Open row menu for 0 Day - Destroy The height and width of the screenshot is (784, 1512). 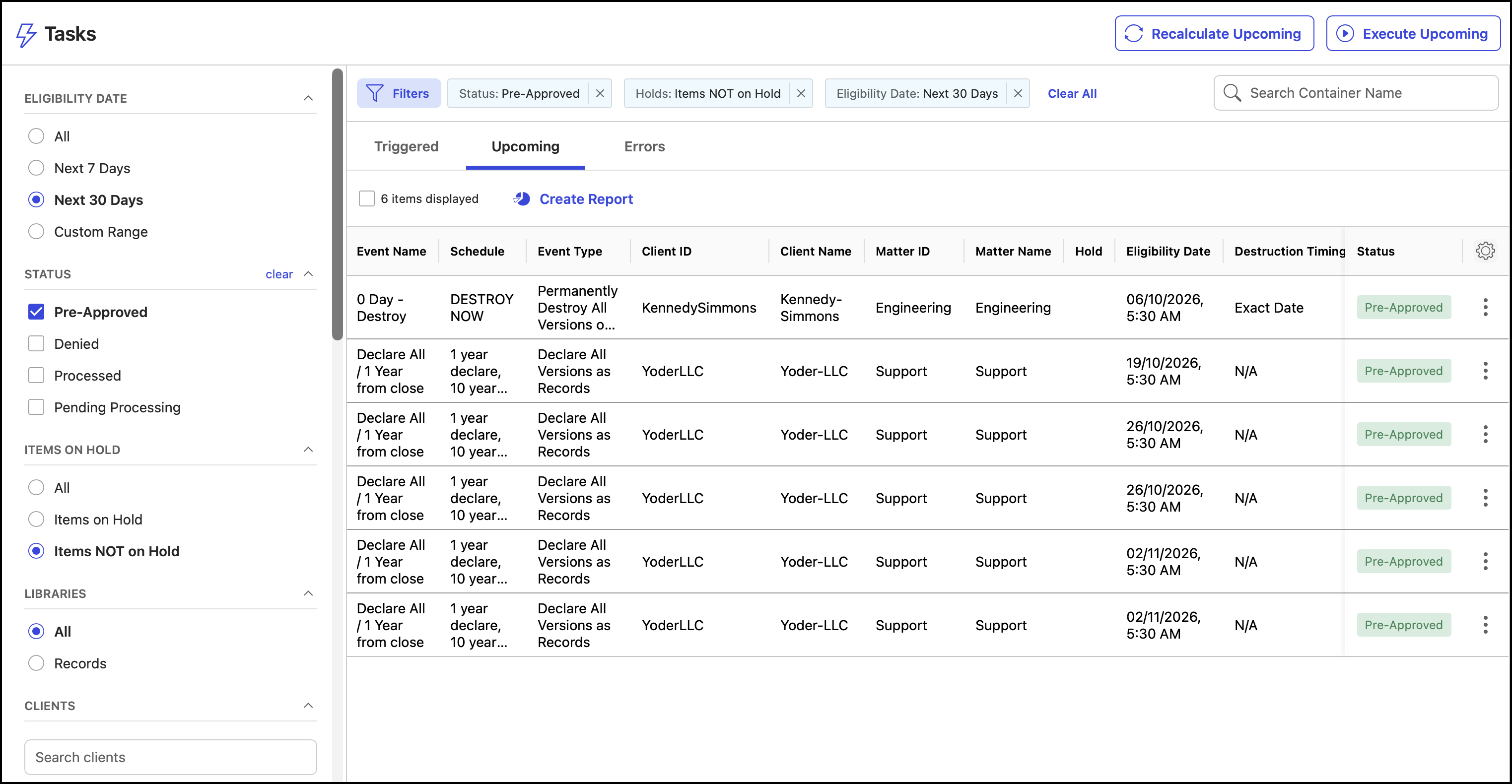[1485, 308]
